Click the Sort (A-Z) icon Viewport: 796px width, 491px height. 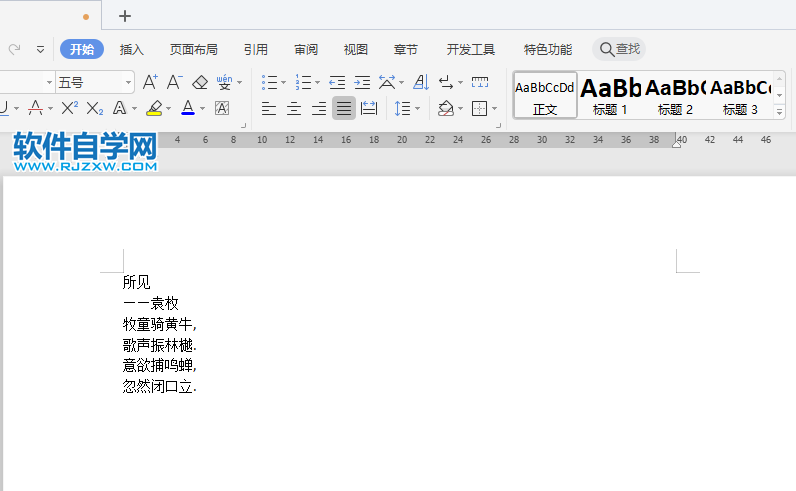click(x=421, y=82)
